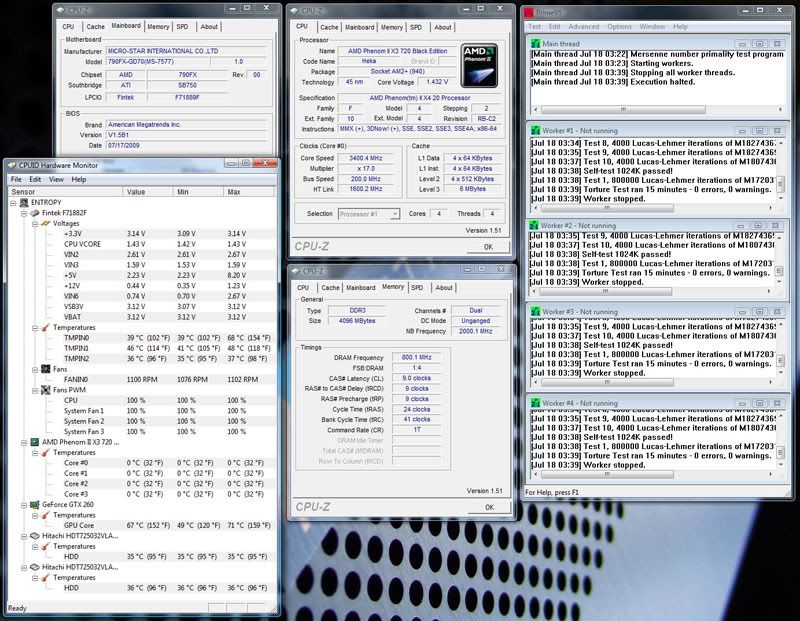The height and width of the screenshot is (621, 800).
Task: Click the Worker #4 horizontal scrollbar
Action: tap(653, 475)
